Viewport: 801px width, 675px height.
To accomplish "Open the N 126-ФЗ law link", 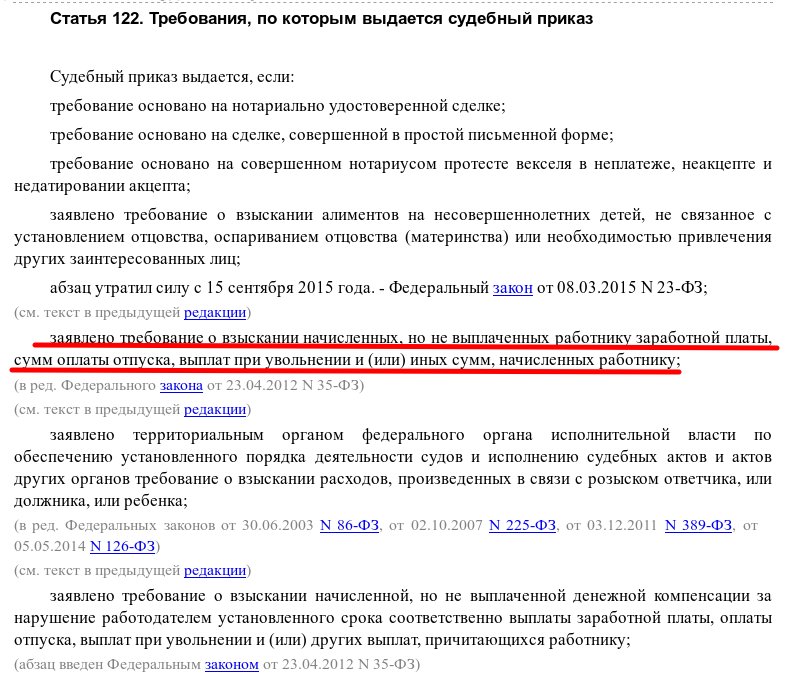I will pyautogui.click(x=123, y=547).
